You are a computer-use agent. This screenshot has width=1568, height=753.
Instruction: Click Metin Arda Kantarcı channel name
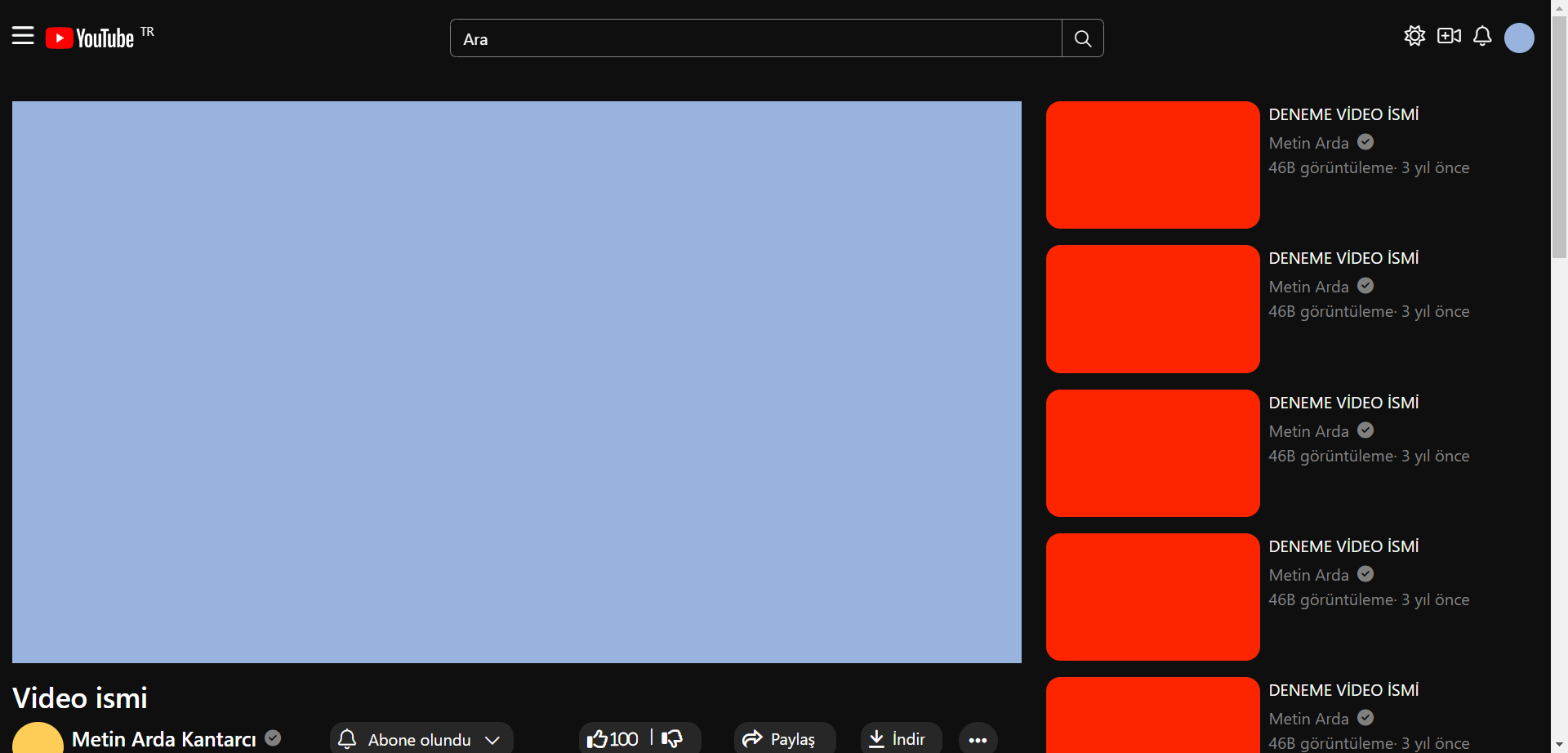click(163, 739)
